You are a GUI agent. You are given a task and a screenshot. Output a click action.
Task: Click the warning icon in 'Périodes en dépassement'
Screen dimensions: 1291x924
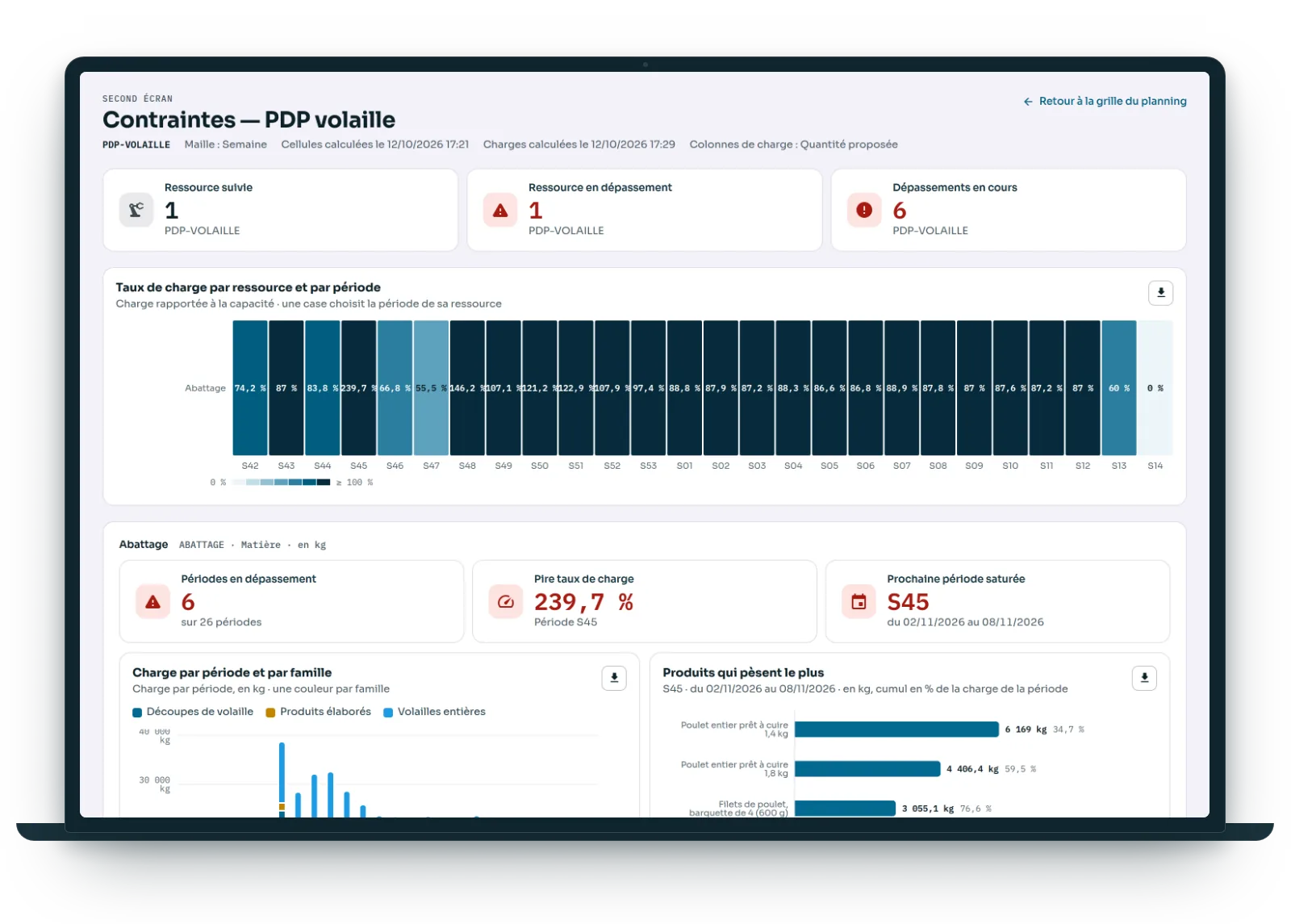tap(152, 602)
